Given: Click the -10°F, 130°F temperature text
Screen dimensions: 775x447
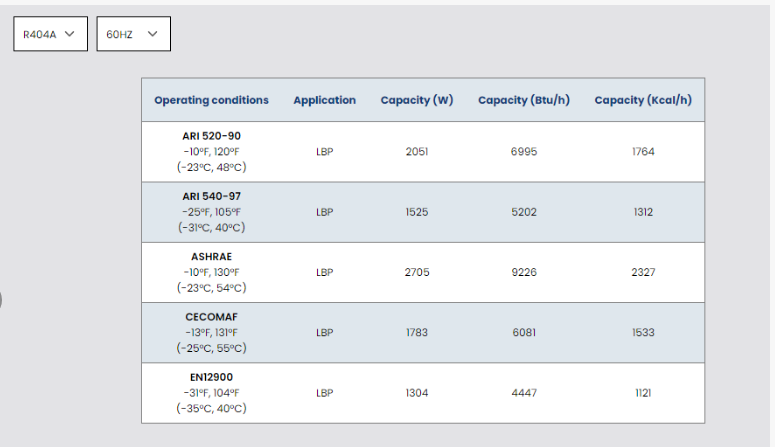Looking at the screenshot, I should tap(212, 272).
